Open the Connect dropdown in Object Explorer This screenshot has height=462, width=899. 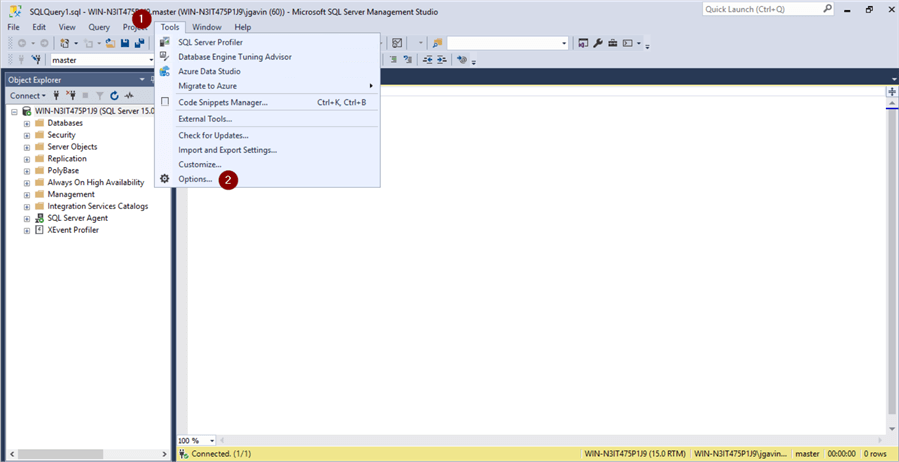pos(28,96)
